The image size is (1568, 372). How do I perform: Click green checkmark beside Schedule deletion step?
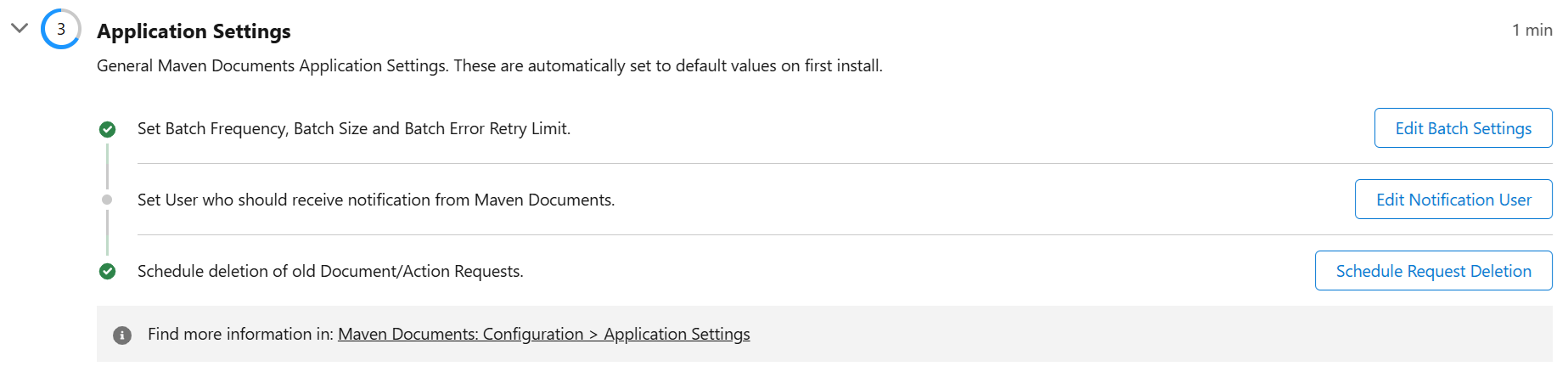[x=108, y=272]
